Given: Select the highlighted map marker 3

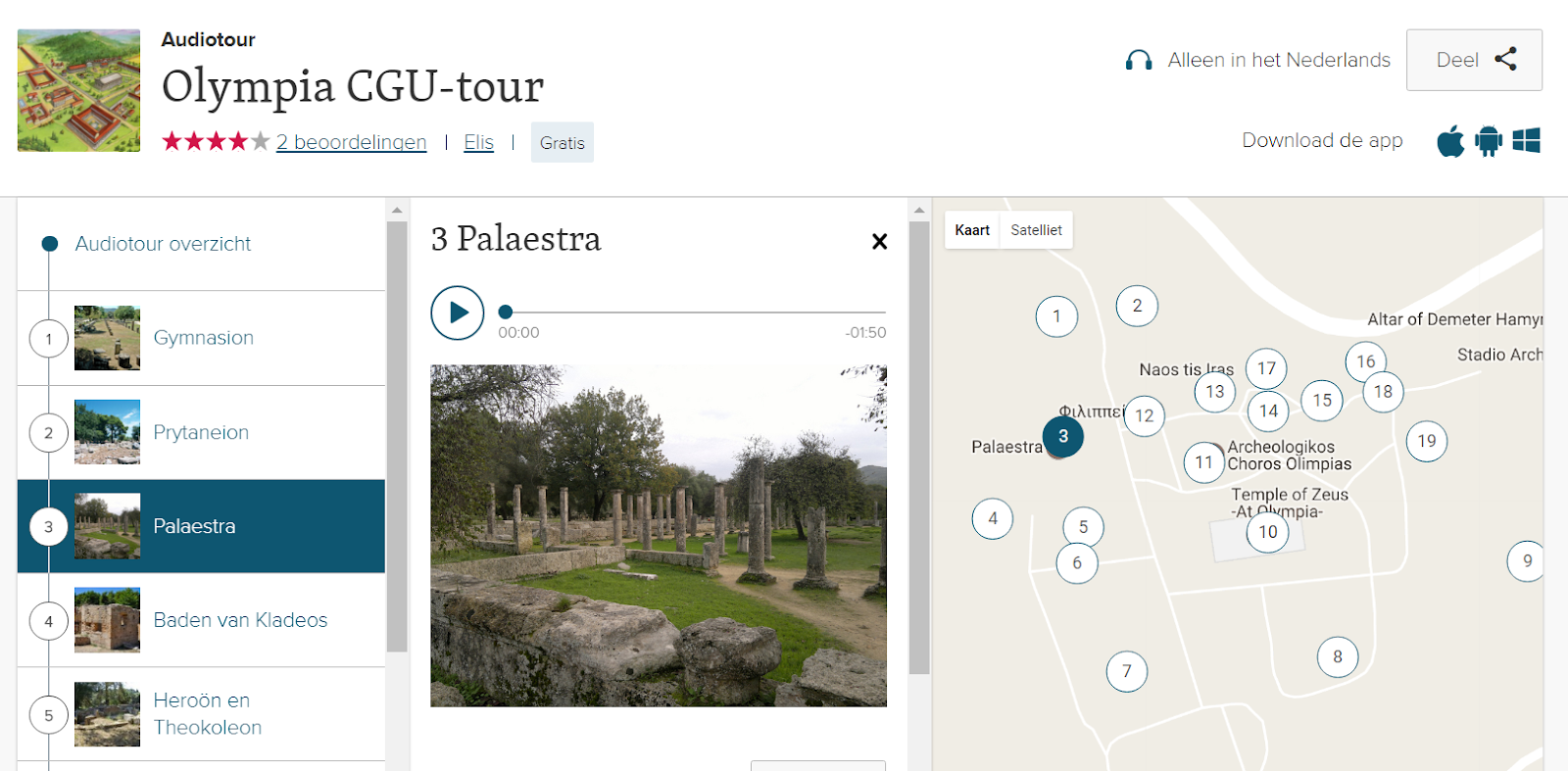Looking at the screenshot, I should coord(1063,437).
